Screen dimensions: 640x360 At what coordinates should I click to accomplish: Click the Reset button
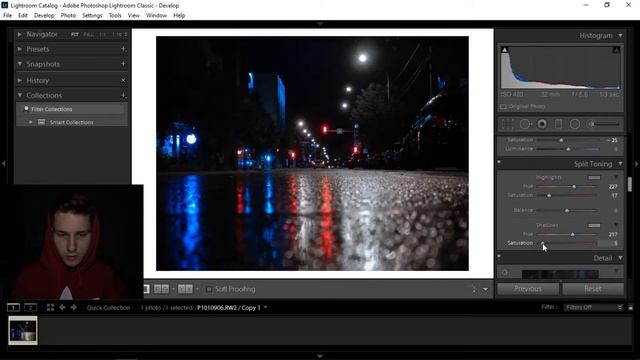(593, 289)
